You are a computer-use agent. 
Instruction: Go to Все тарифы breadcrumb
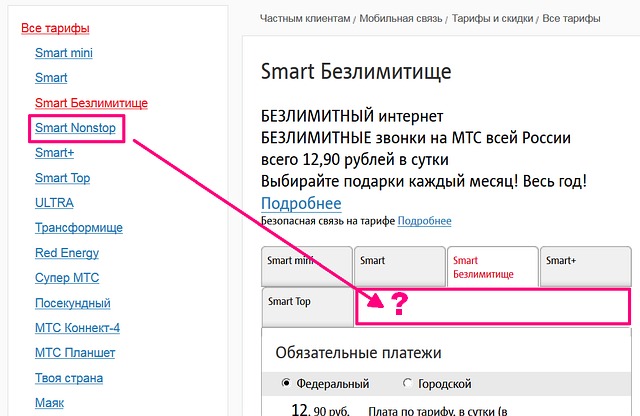[571, 18]
